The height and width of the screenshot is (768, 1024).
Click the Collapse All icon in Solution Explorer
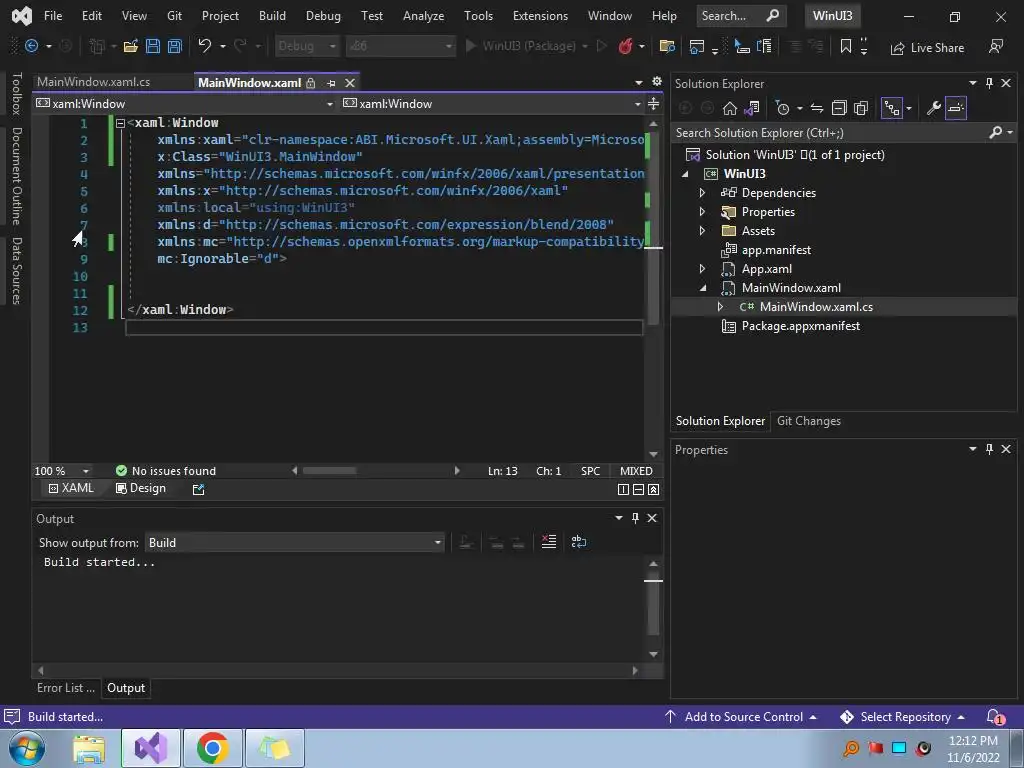pyautogui.click(x=839, y=108)
